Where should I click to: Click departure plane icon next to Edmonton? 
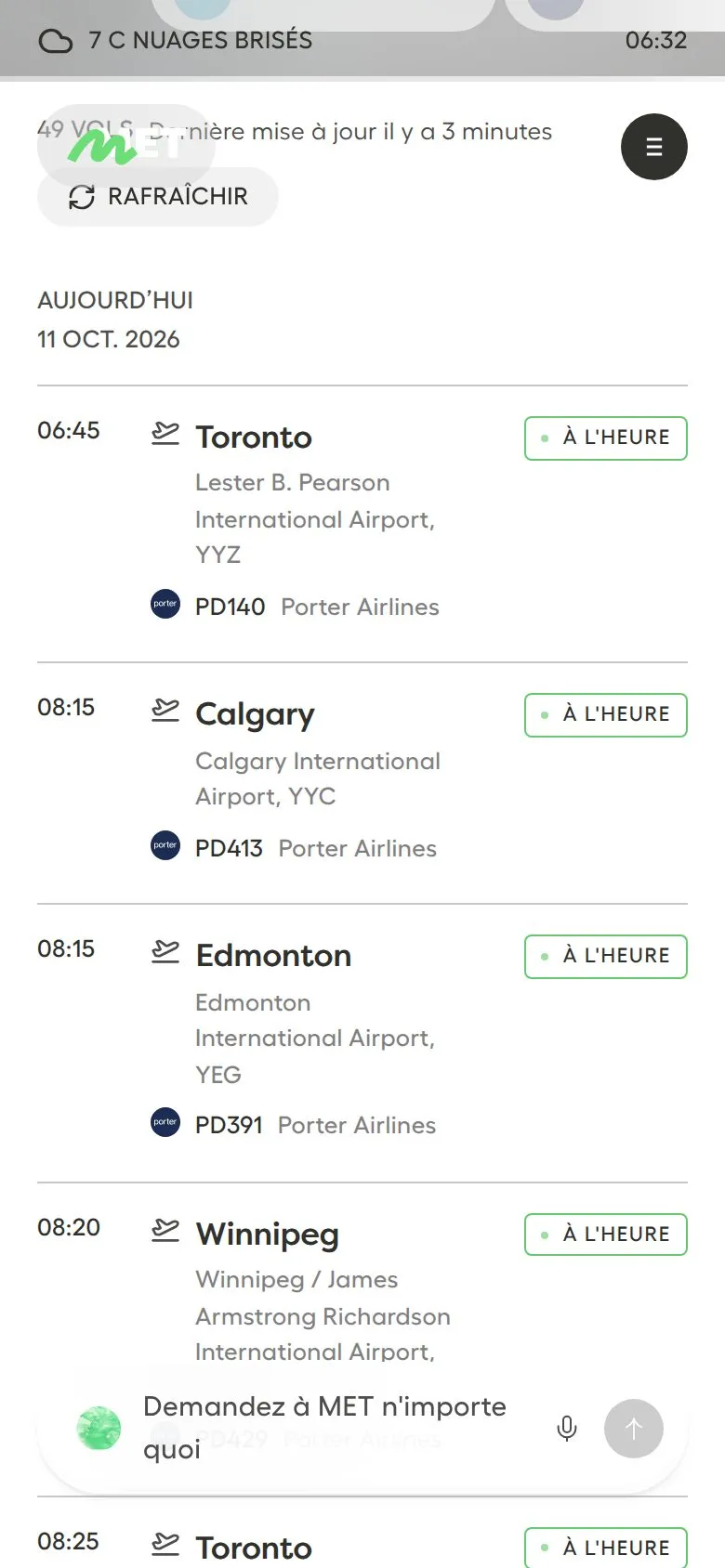point(165,952)
